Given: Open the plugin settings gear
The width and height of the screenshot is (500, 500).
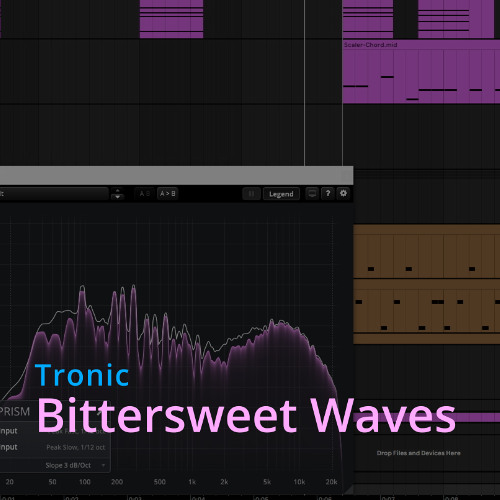Looking at the screenshot, I should click(343, 193).
